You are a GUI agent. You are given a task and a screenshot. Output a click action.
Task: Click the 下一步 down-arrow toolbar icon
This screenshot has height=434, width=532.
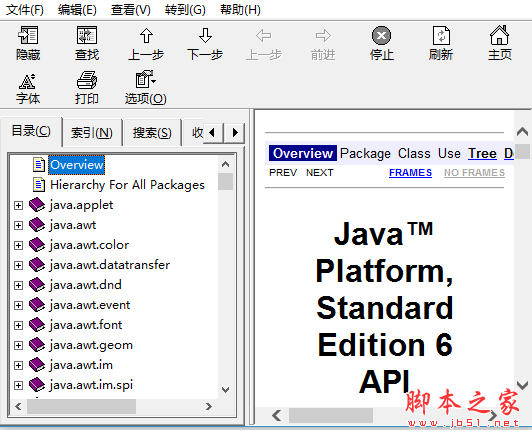pos(205,35)
